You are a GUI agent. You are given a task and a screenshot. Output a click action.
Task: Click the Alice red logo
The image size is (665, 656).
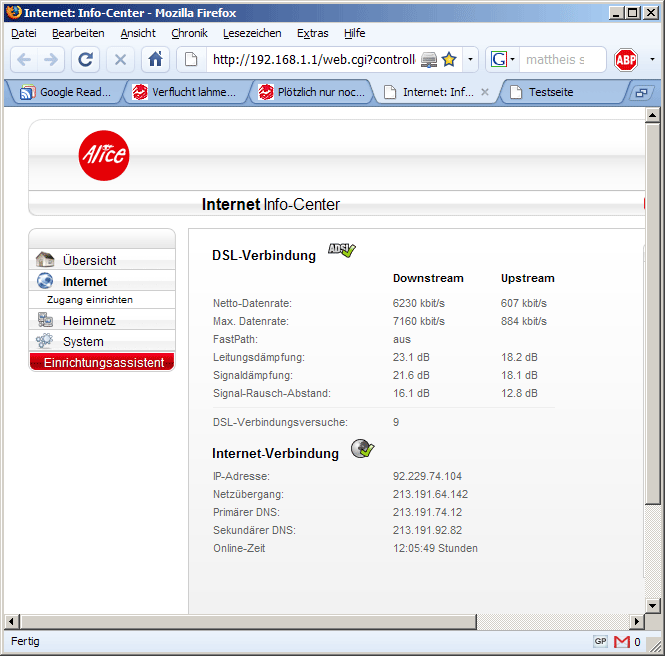[104, 156]
